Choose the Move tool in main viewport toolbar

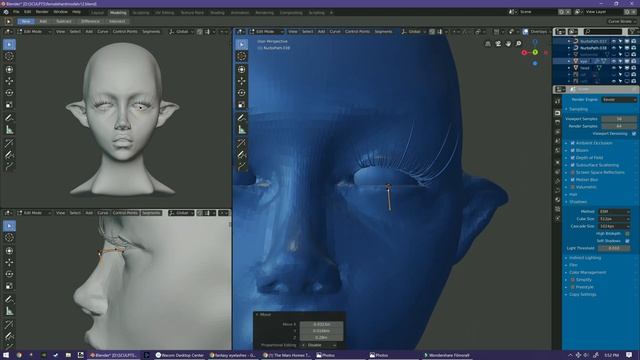coord(242,81)
